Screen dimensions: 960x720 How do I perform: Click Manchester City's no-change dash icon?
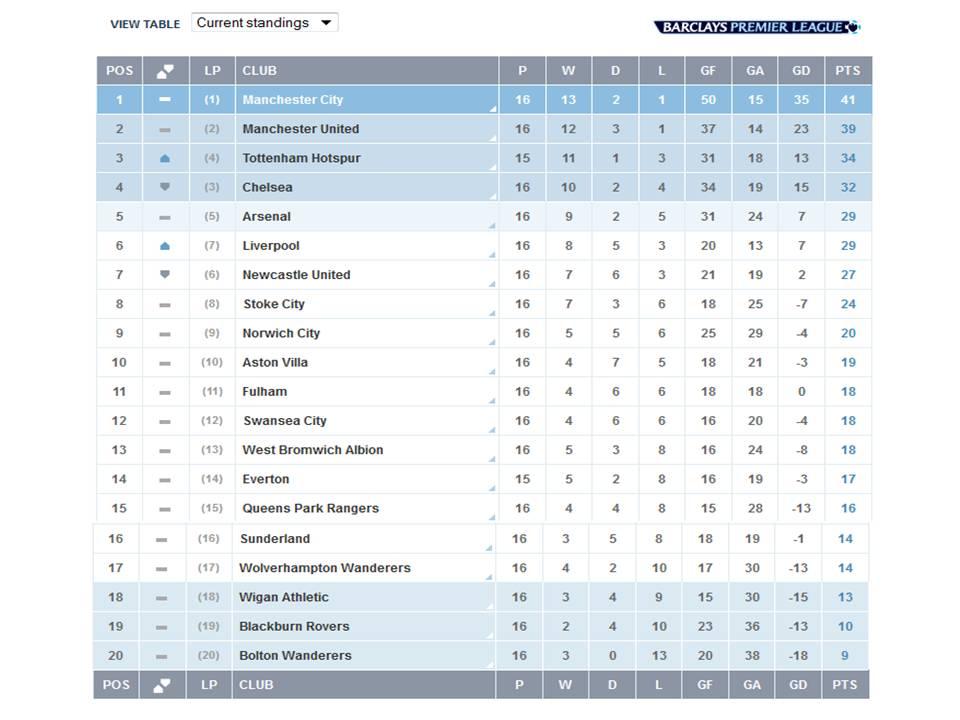tap(165, 100)
